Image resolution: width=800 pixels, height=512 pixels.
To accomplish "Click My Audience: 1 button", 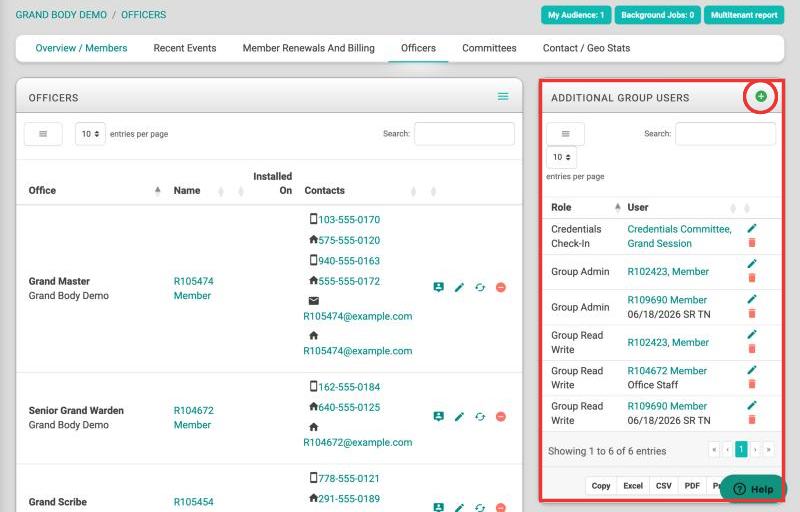I will [x=576, y=15].
